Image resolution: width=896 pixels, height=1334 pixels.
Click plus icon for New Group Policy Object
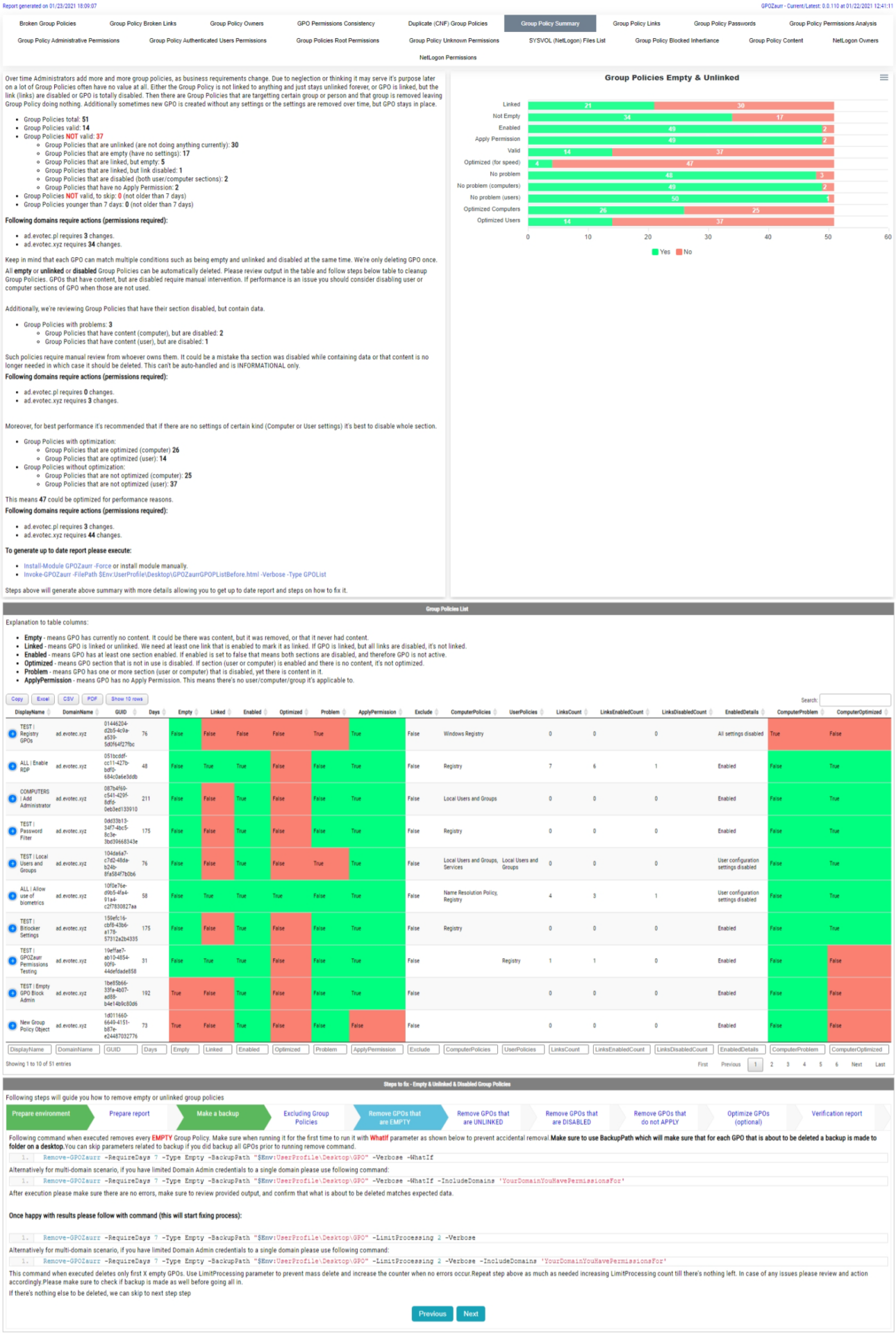click(13, 1026)
